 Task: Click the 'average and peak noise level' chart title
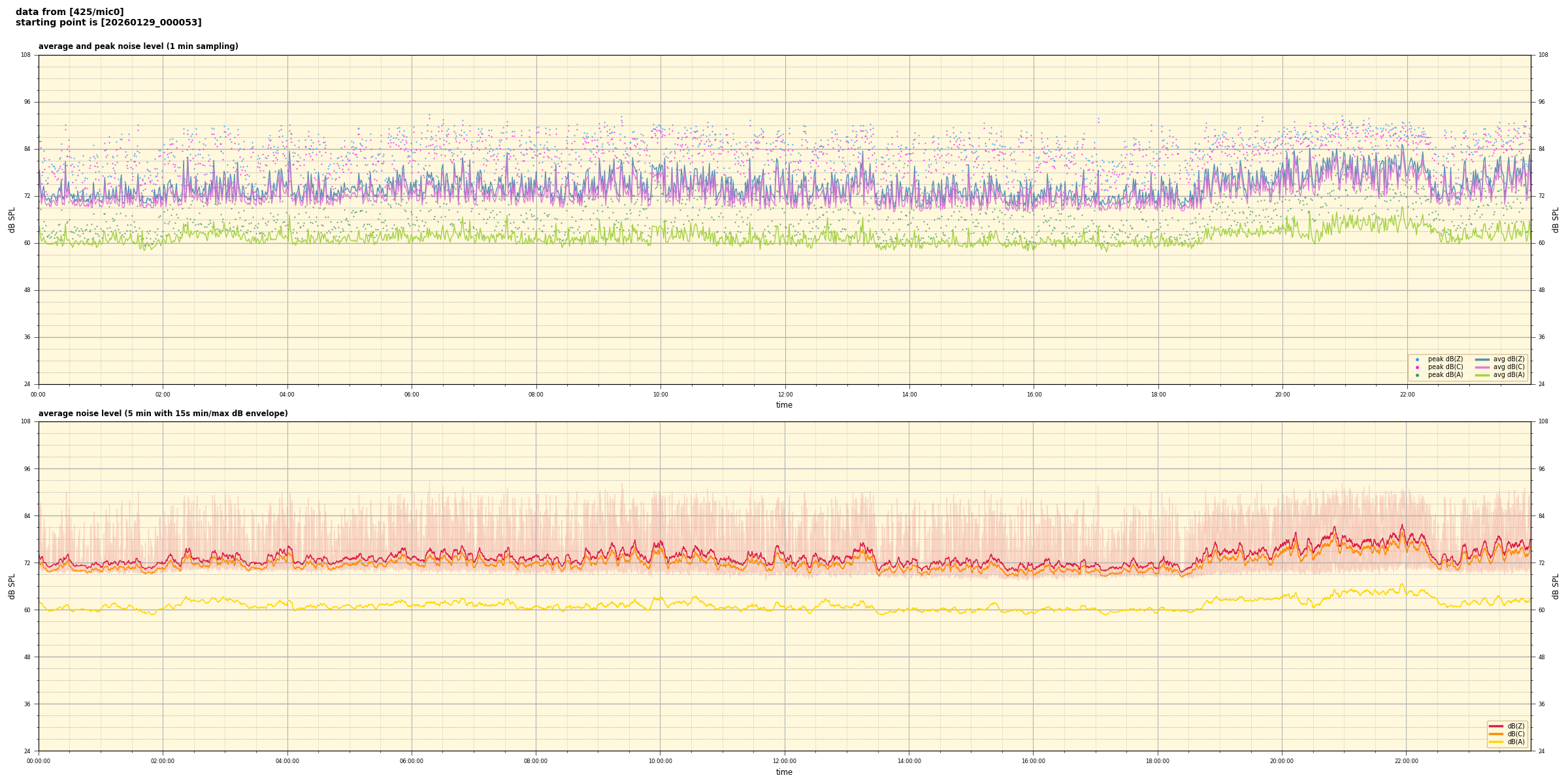coord(138,46)
